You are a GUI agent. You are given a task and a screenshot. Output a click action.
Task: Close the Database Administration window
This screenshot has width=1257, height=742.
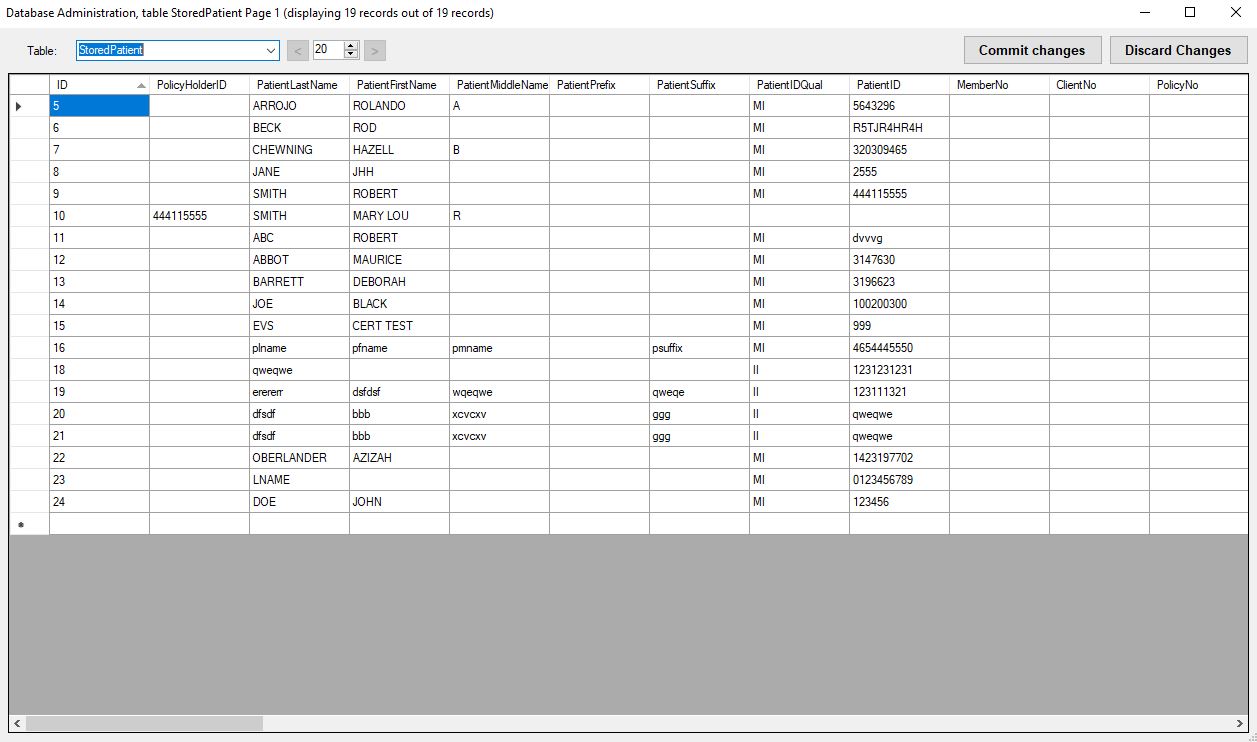[x=1236, y=13]
